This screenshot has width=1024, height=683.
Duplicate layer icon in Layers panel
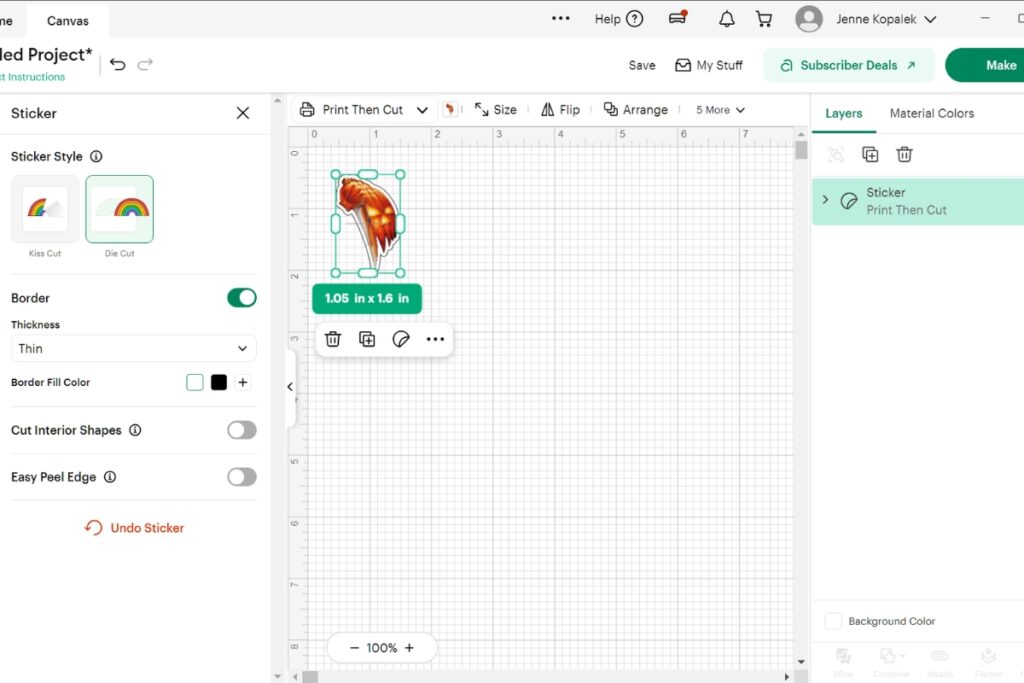coord(870,154)
